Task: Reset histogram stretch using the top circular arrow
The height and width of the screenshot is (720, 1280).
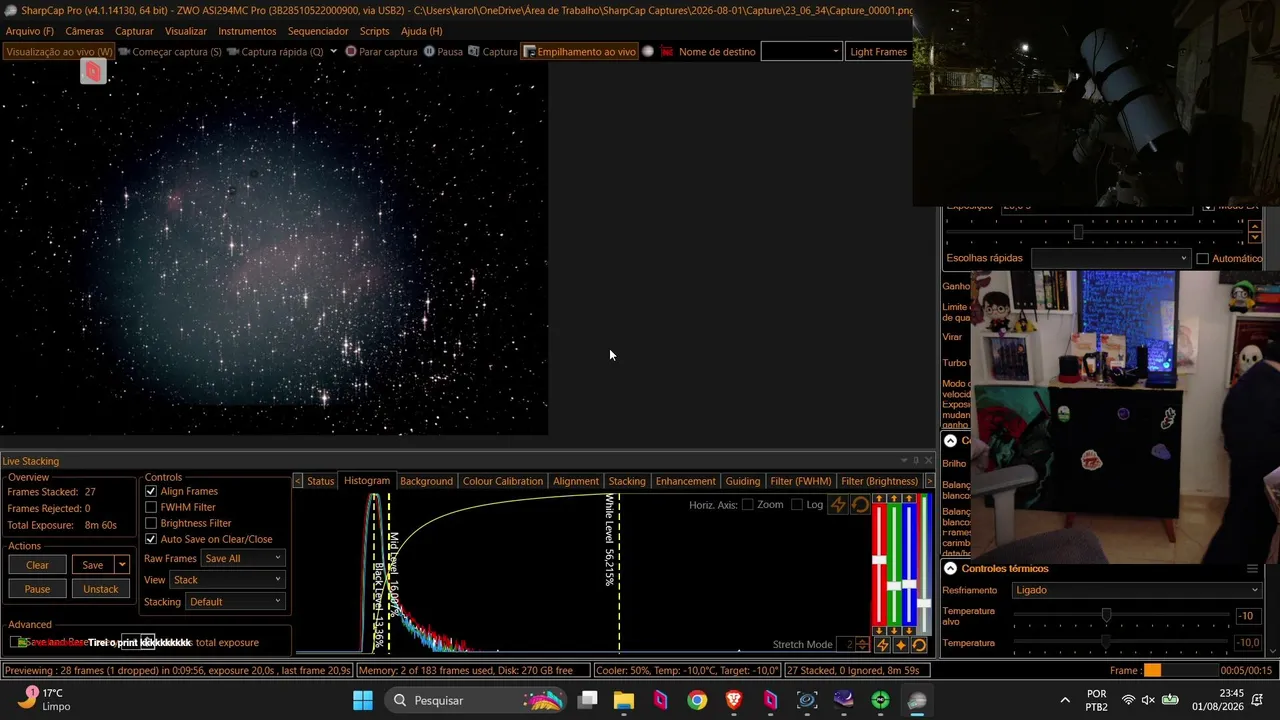Action: pyautogui.click(x=859, y=505)
